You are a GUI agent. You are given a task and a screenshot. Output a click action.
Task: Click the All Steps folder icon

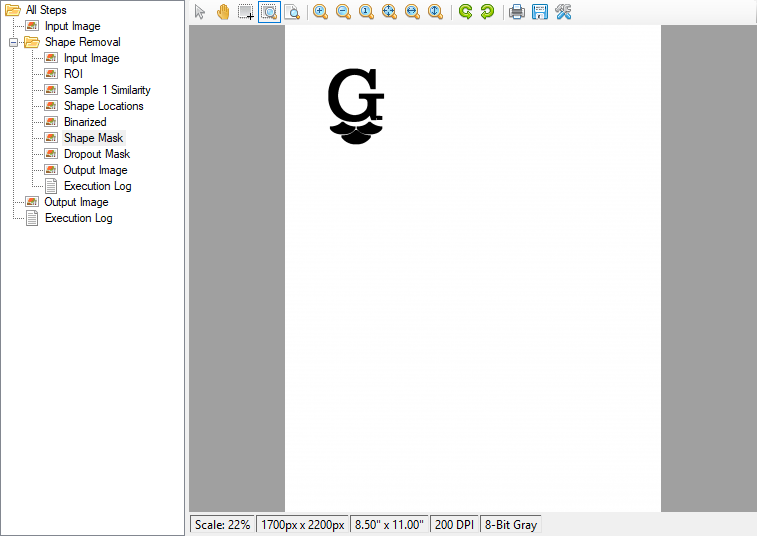13,10
